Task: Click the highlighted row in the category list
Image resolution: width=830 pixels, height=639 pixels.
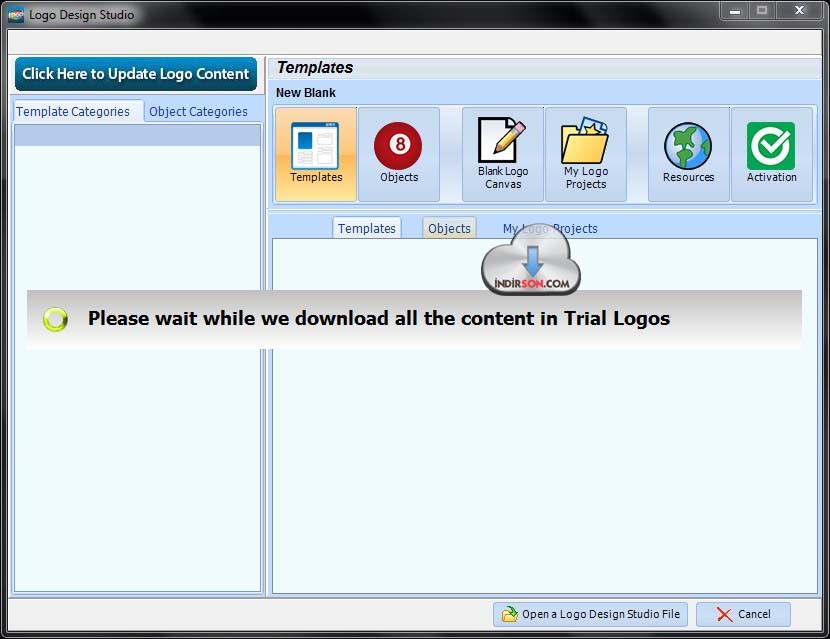Action: (138, 136)
